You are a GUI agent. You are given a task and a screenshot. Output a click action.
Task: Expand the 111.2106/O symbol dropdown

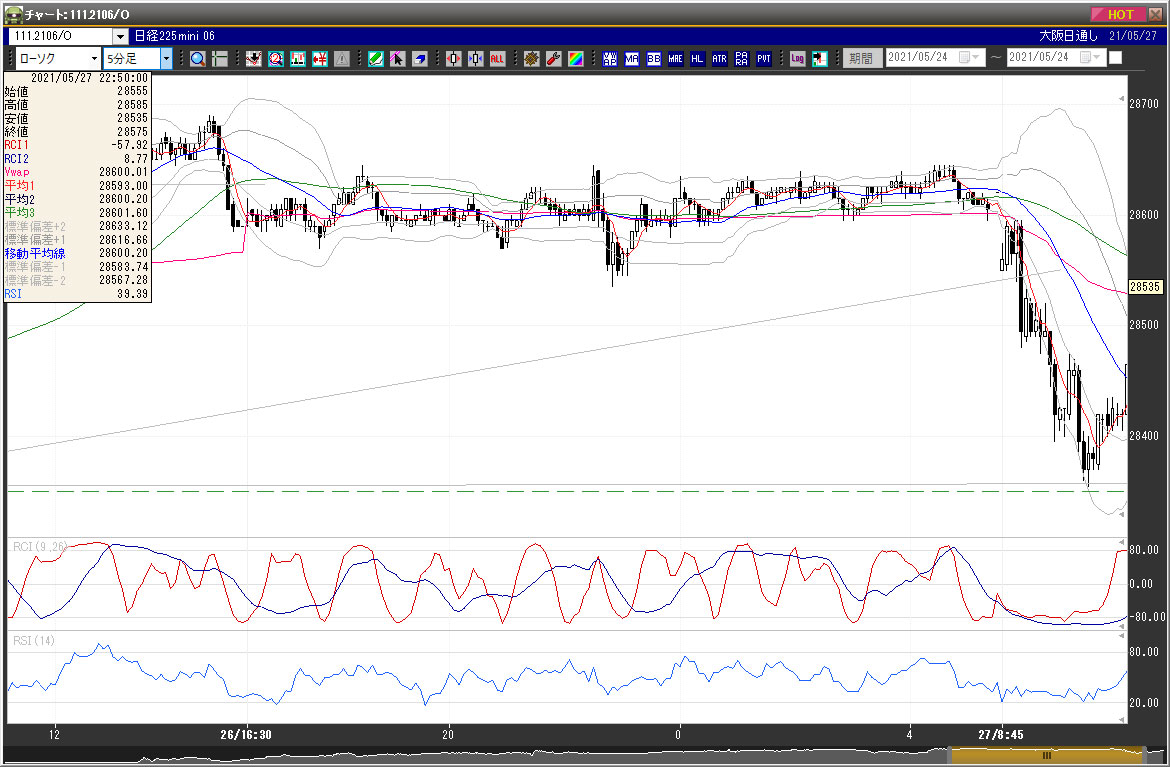120,36
